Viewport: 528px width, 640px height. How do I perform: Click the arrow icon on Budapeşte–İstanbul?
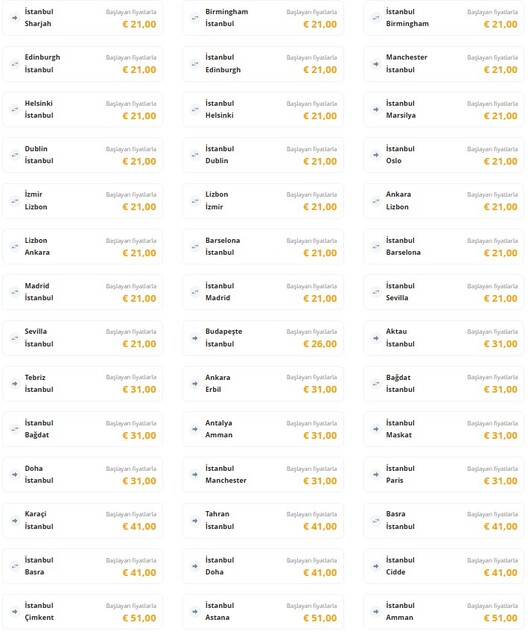tap(195, 338)
